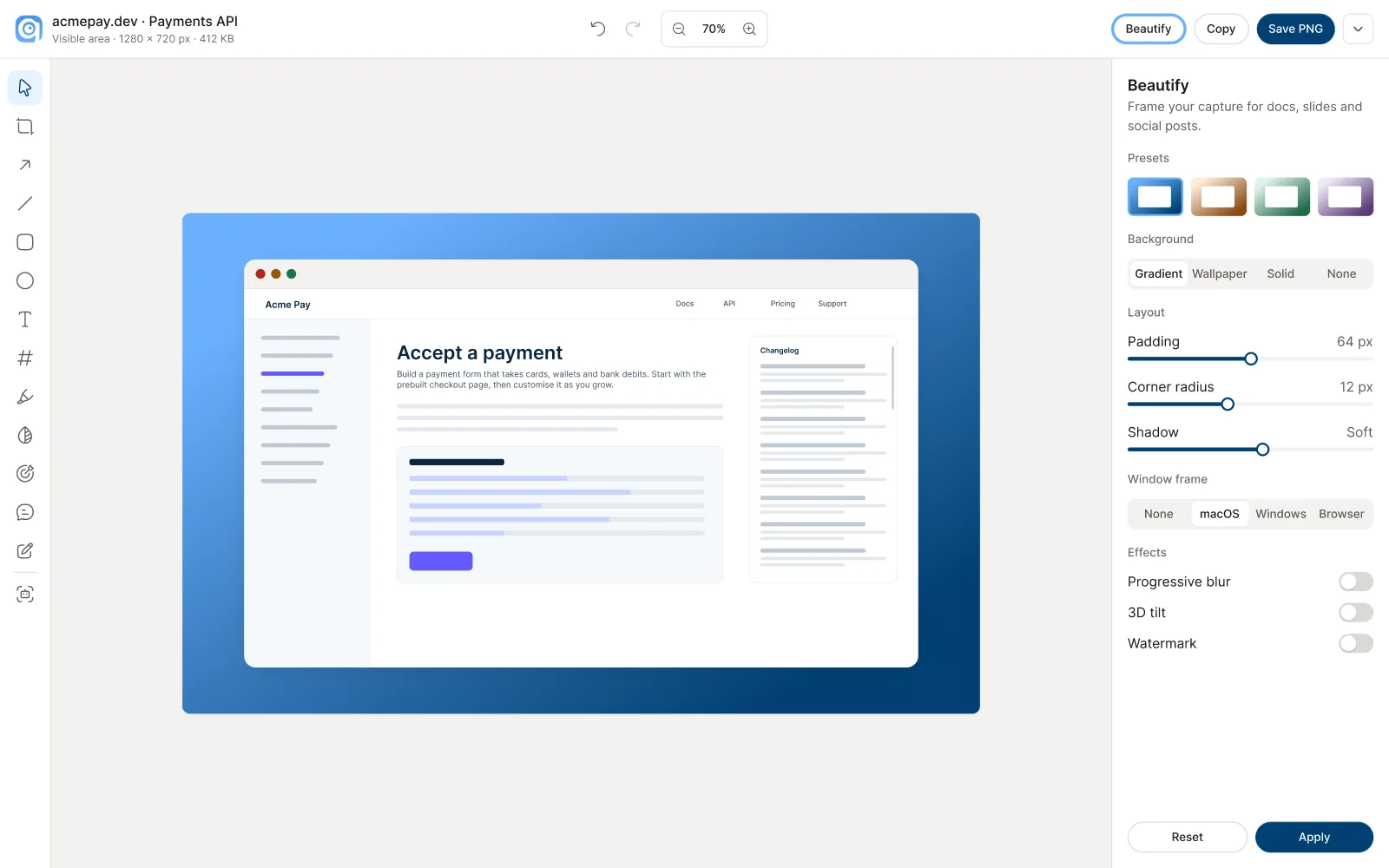The image size is (1389, 868).
Task: Reset the Beautify settings
Action: coord(1187,837)
